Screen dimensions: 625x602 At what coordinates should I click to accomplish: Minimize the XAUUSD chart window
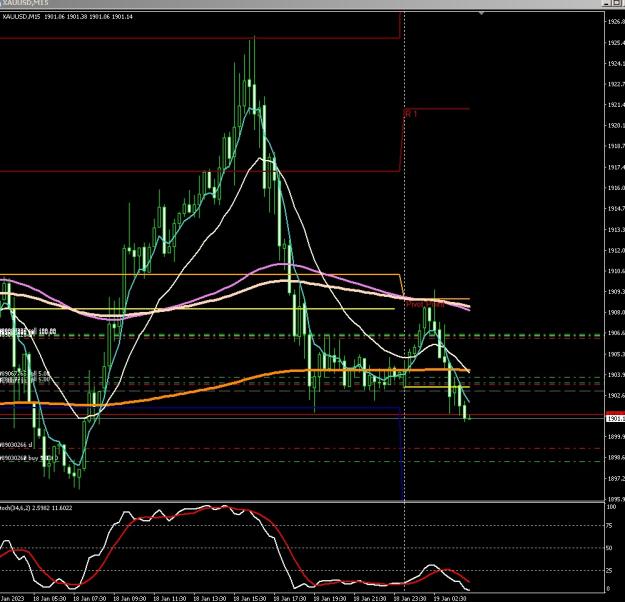coord(606,3)
